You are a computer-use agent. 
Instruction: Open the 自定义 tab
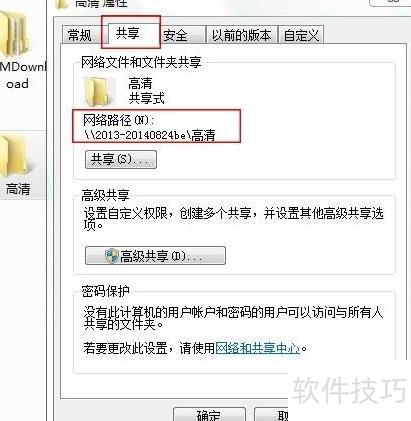click(x=301, y=35)
